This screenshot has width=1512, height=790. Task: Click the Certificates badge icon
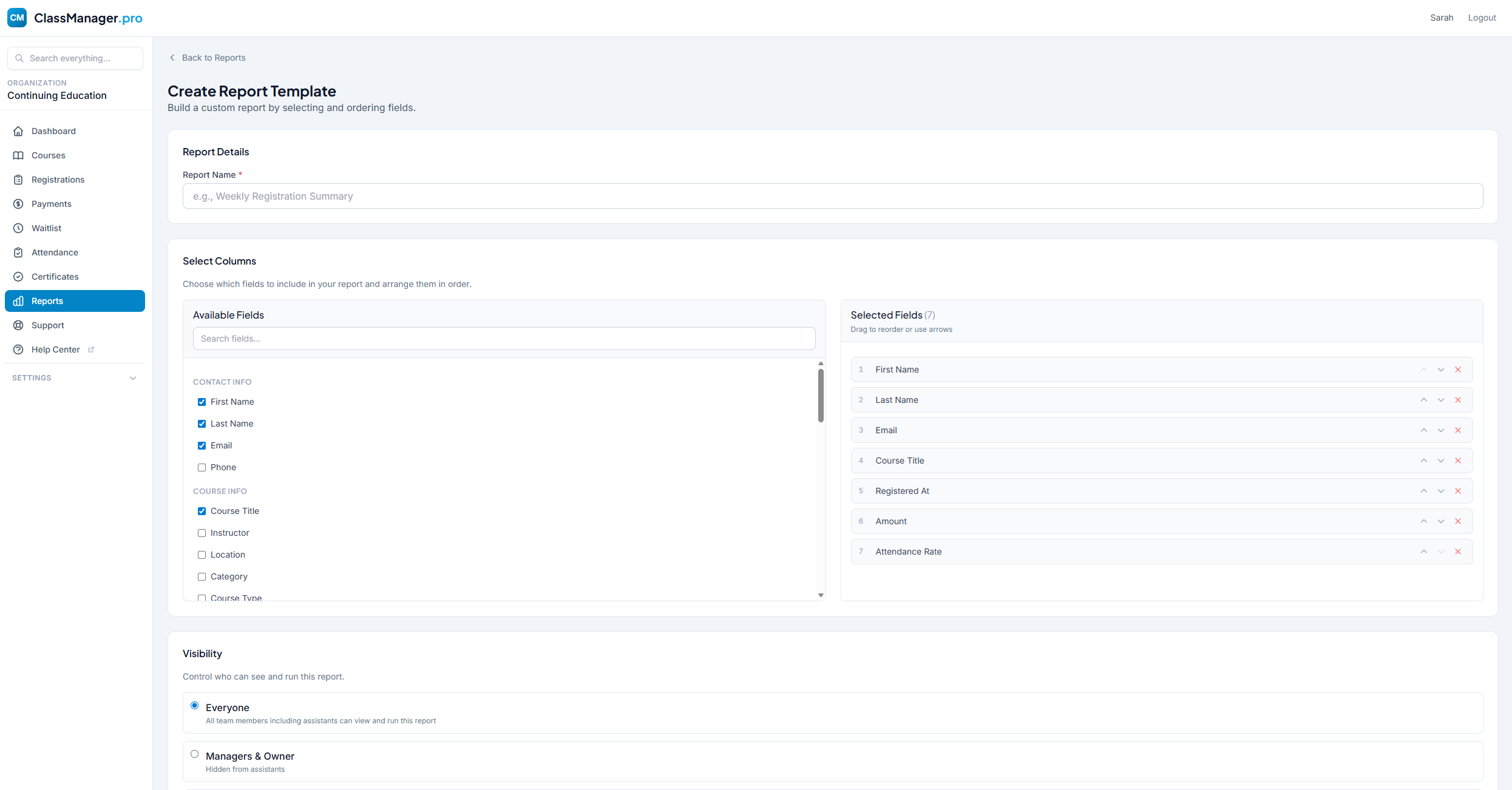click(19, 276)
